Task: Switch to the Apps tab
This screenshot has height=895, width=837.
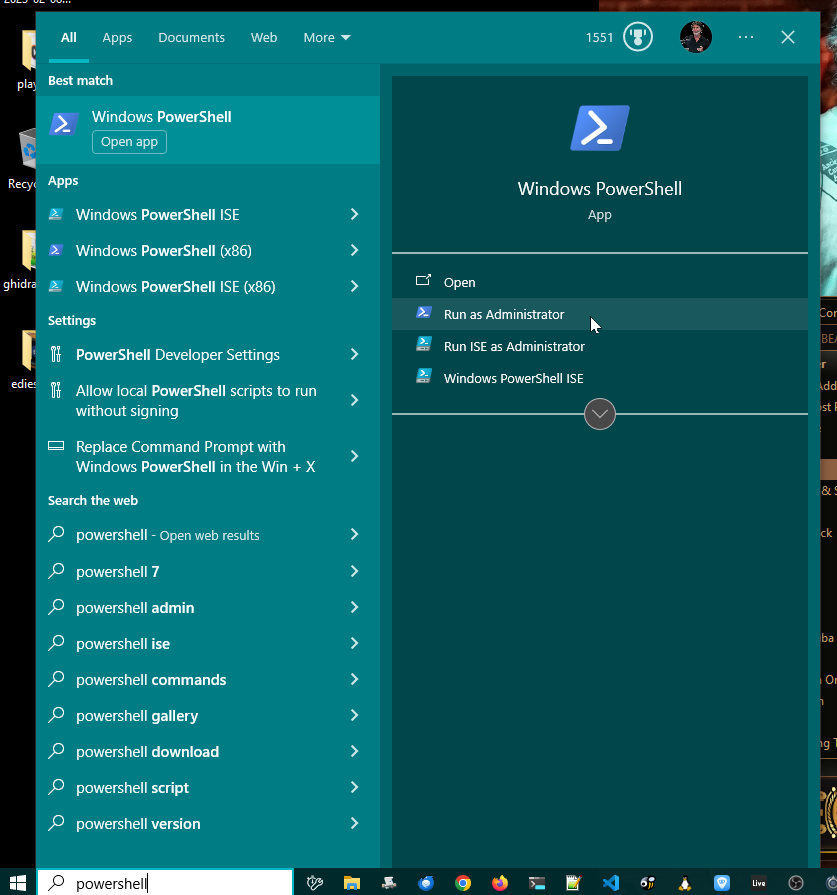Action: tap(117, 38)
